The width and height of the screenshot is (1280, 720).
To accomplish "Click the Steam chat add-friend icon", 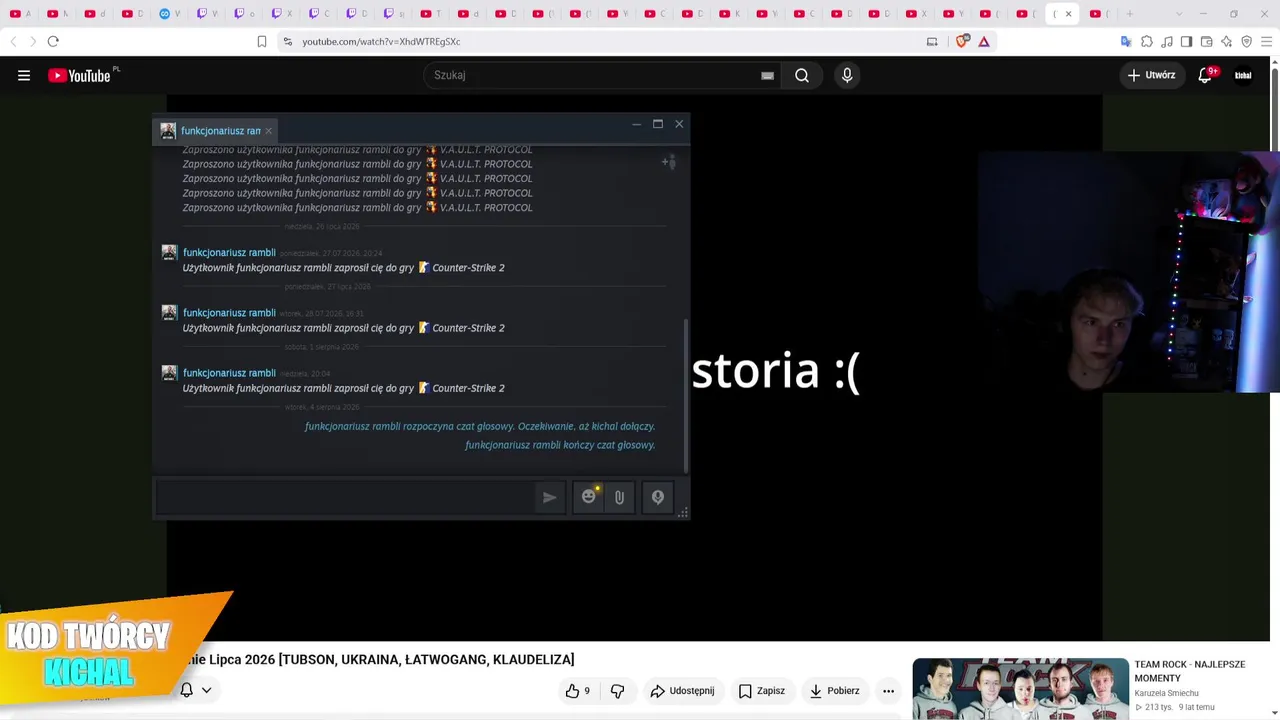I will pos(669,162).
